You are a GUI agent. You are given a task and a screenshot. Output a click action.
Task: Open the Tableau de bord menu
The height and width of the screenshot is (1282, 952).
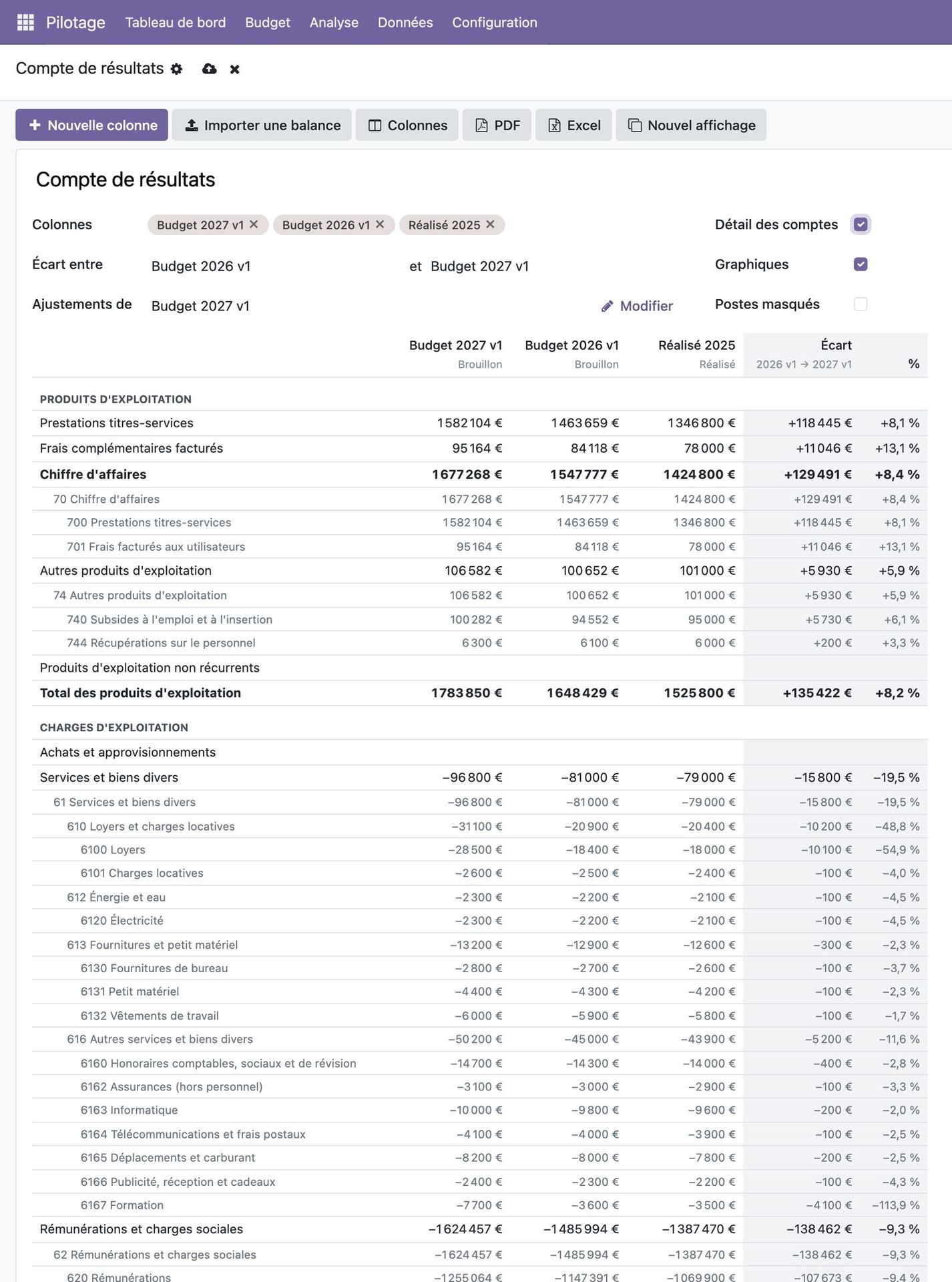176,22
